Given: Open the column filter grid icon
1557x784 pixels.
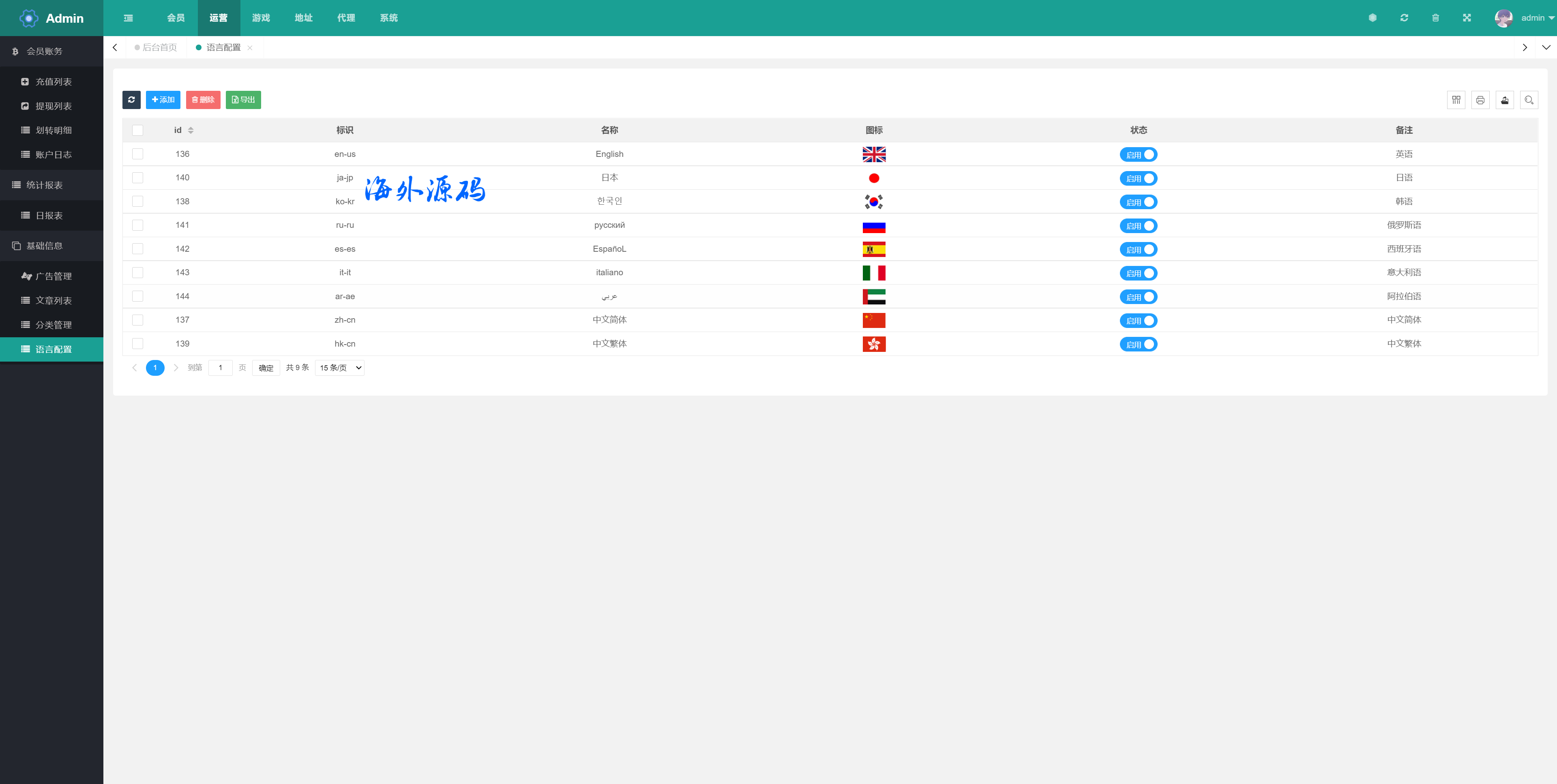Looking at the screenshot, I should pyautogui.click(x=1456, y=101).
